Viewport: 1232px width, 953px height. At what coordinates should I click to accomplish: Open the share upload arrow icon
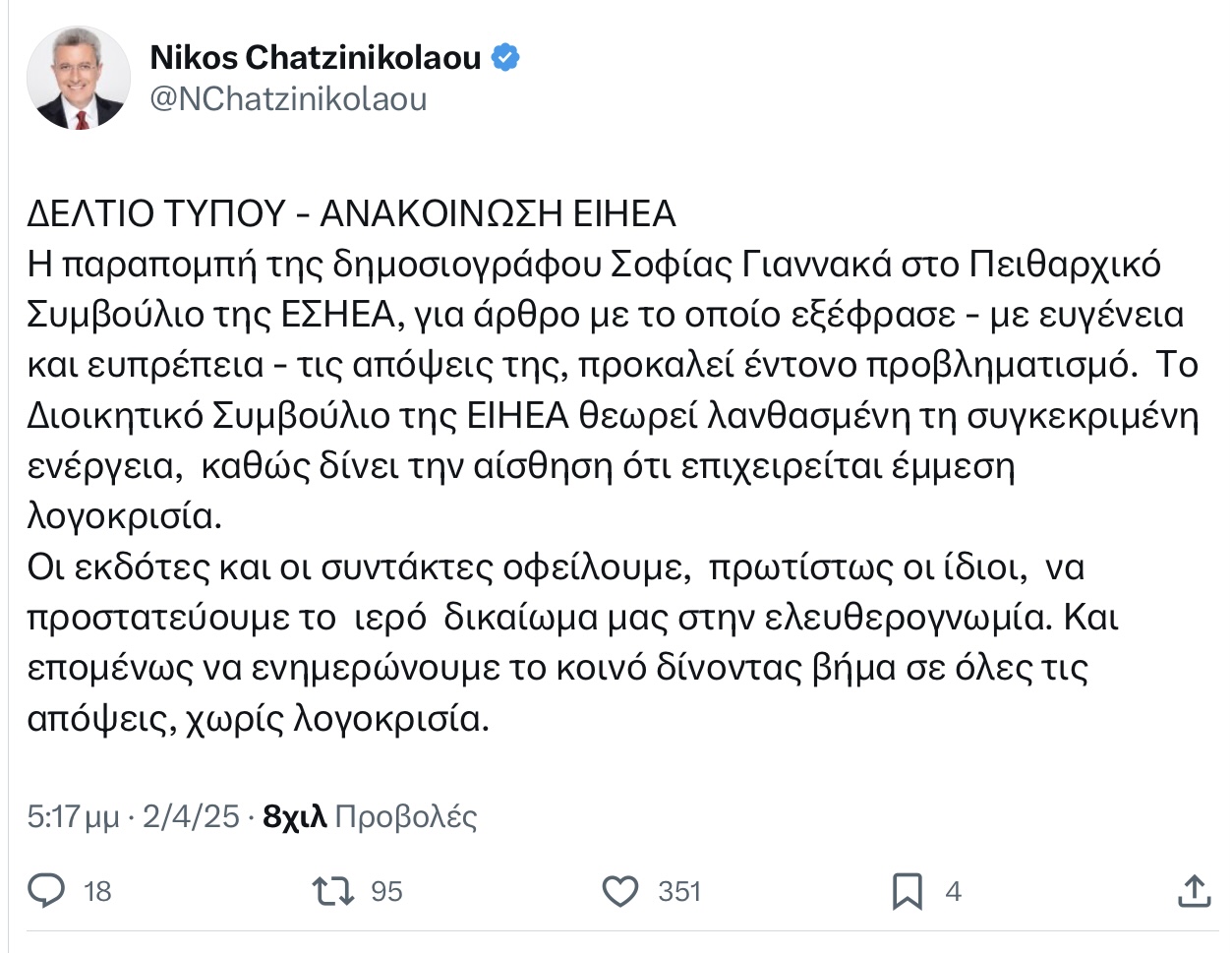(x=1194, y=891)
